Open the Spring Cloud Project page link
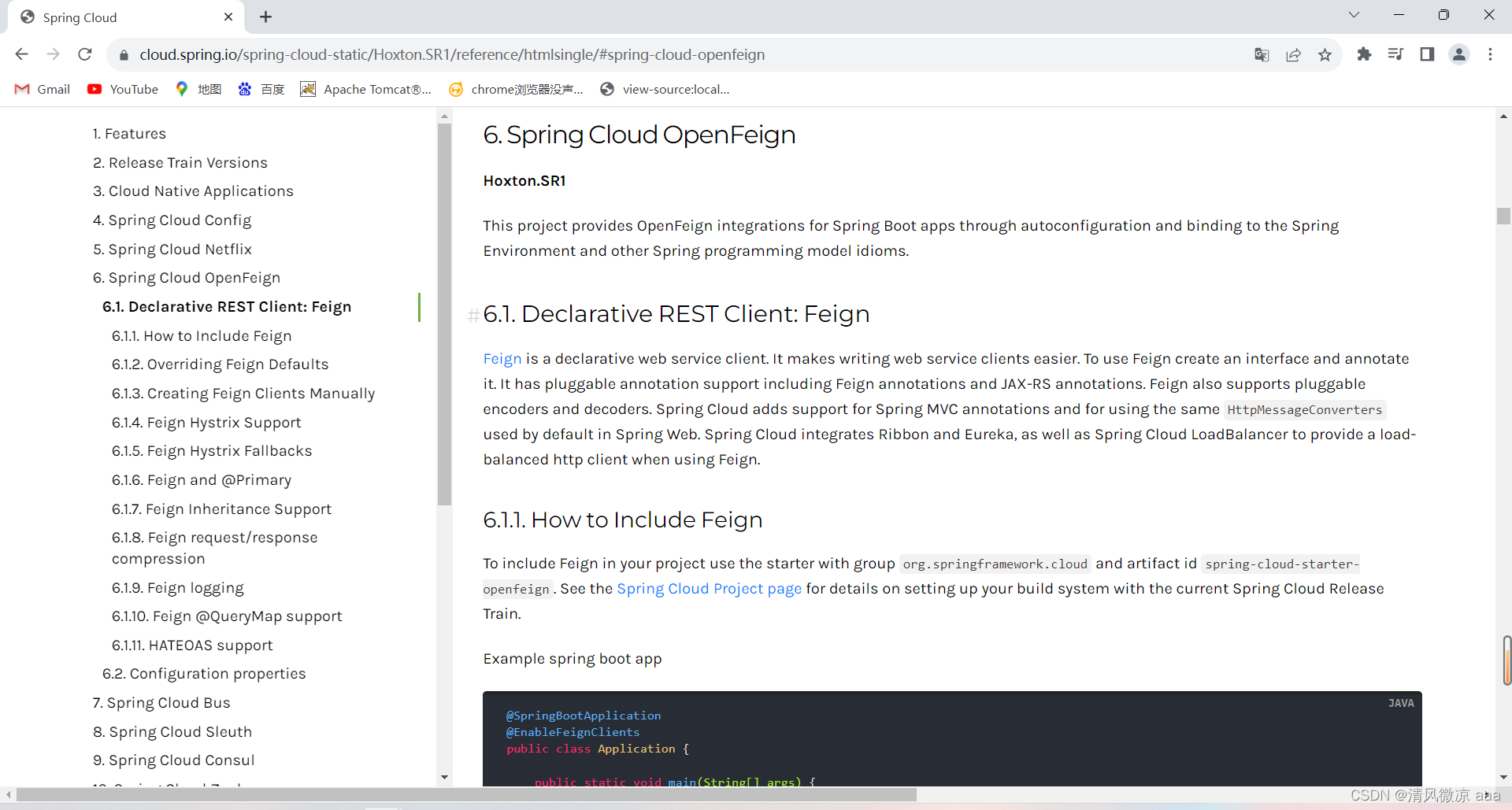The image size is (1512, 810). pyautogui.click(x=709, y=589)
